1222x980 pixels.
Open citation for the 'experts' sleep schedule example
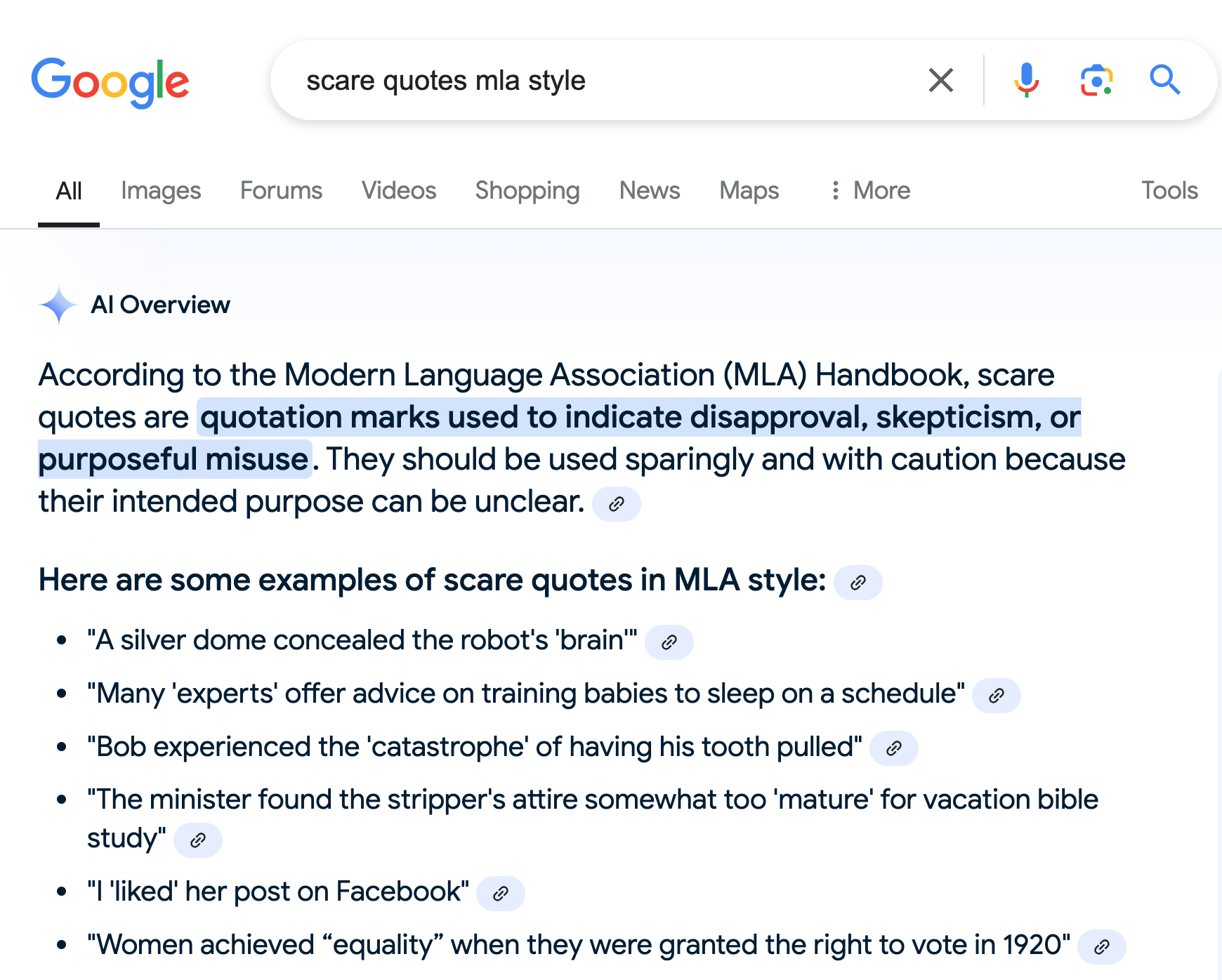coord(996,695)
